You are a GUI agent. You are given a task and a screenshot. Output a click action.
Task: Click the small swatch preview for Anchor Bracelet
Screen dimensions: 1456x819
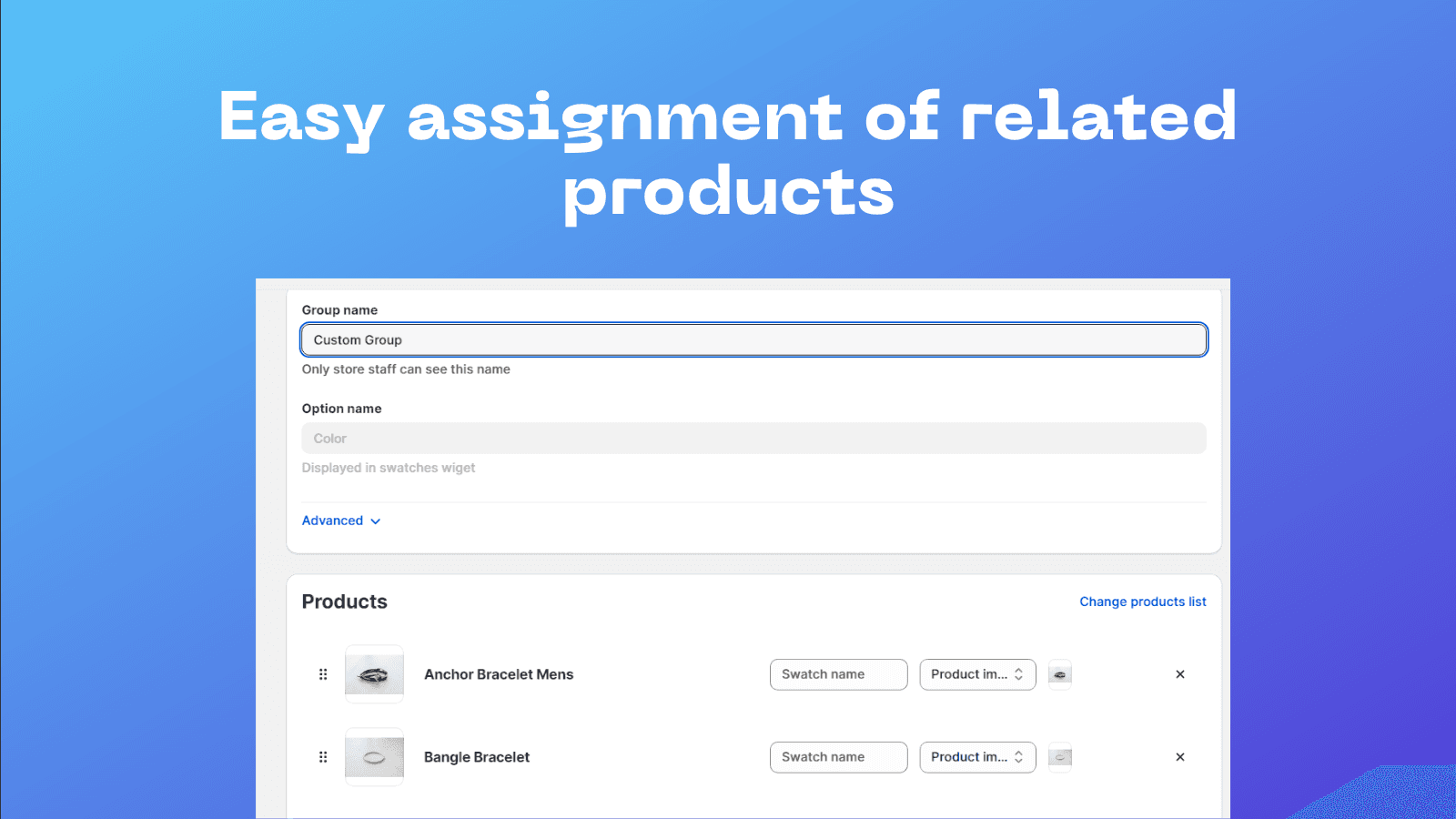point(1060,674)
